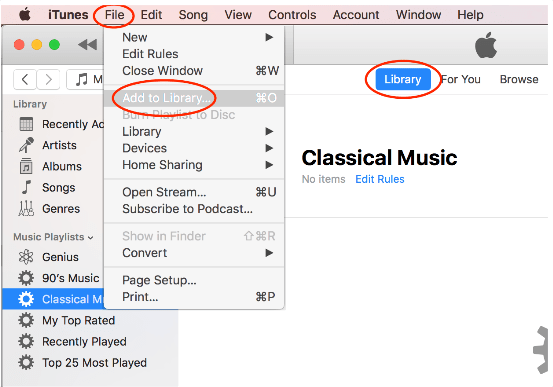
Task: Open the Help menu
Action: 470,15
